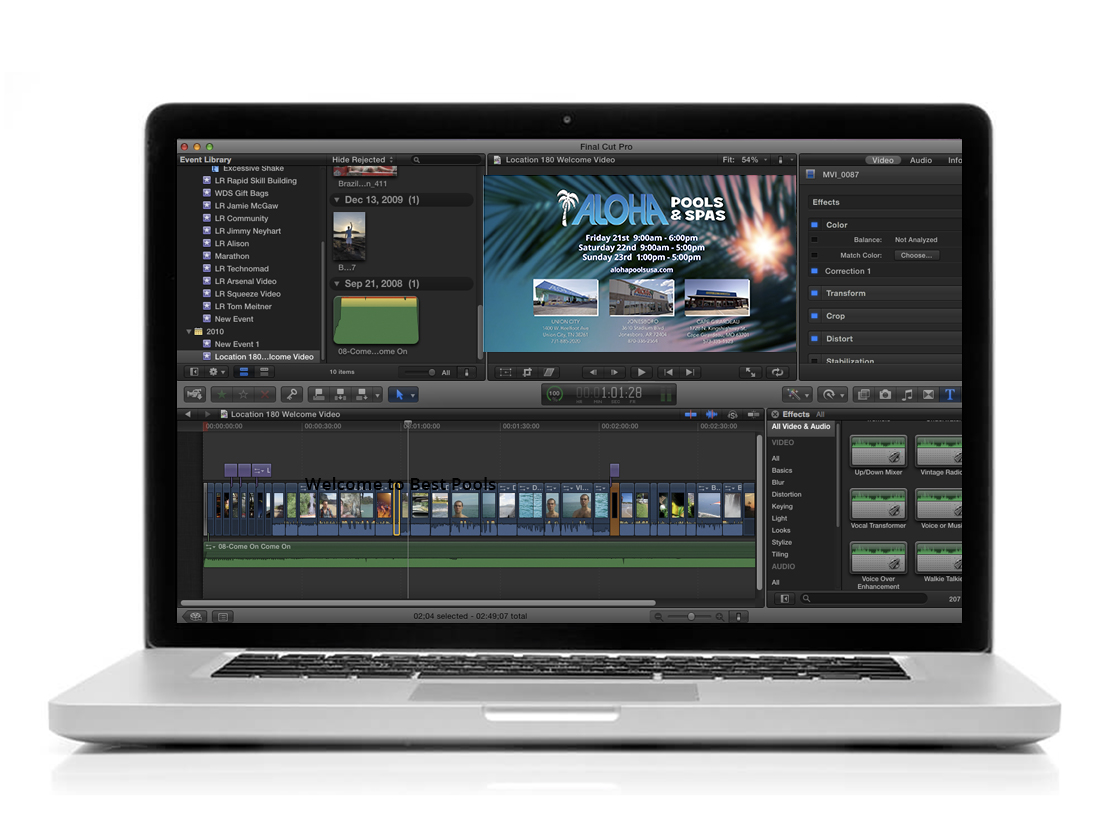Click the connect clip to primary storyline icon
The height and width of the screenshot is (820, 1110).
point(319,394)
